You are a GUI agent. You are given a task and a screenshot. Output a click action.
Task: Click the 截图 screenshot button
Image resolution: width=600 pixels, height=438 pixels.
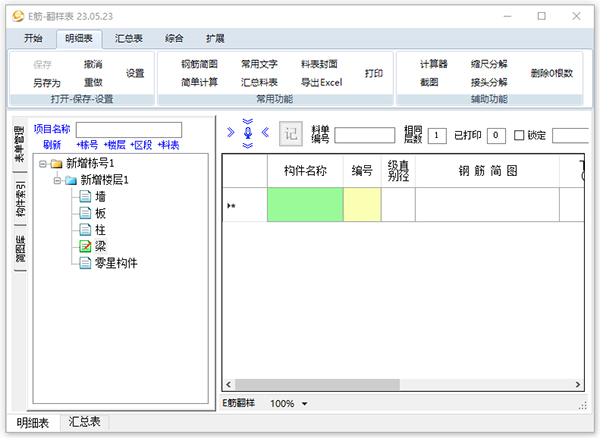tap(429, 83)
